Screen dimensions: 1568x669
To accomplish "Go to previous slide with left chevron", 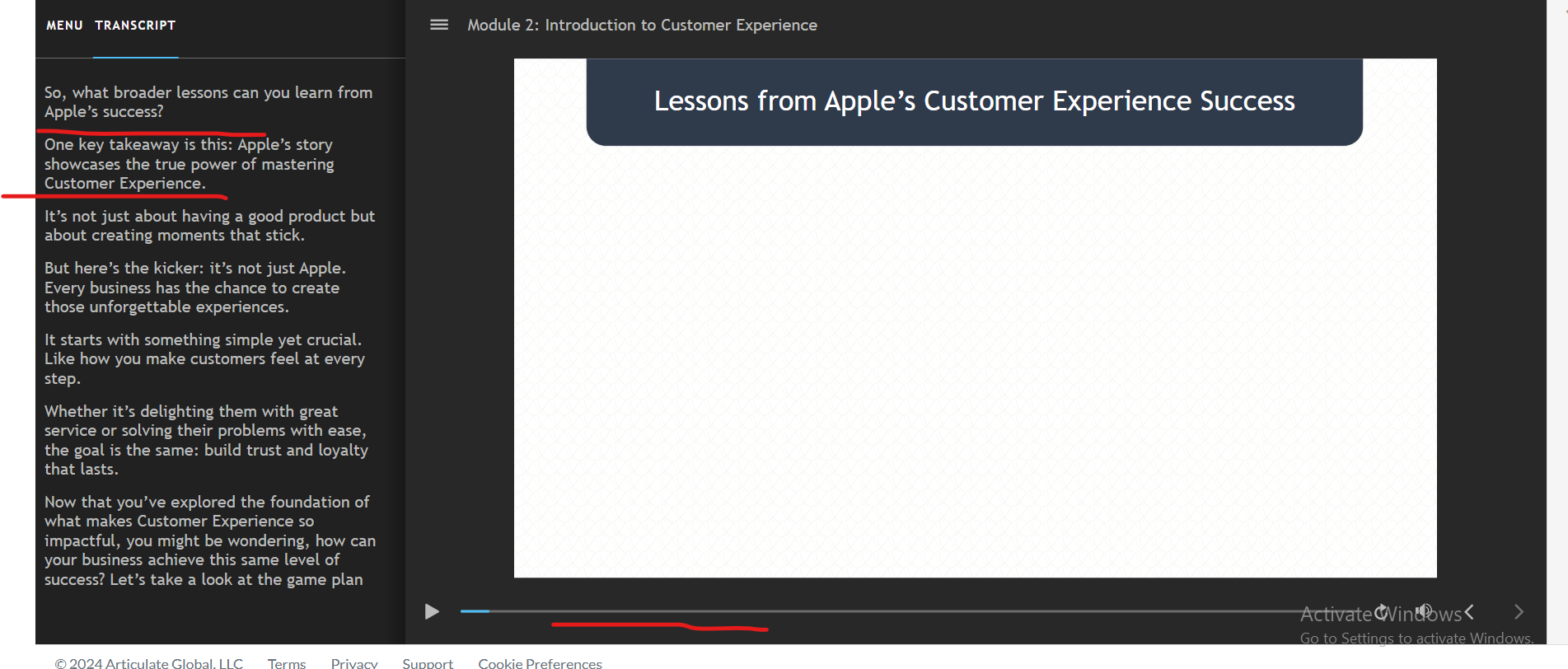I will coord(1469,611).
